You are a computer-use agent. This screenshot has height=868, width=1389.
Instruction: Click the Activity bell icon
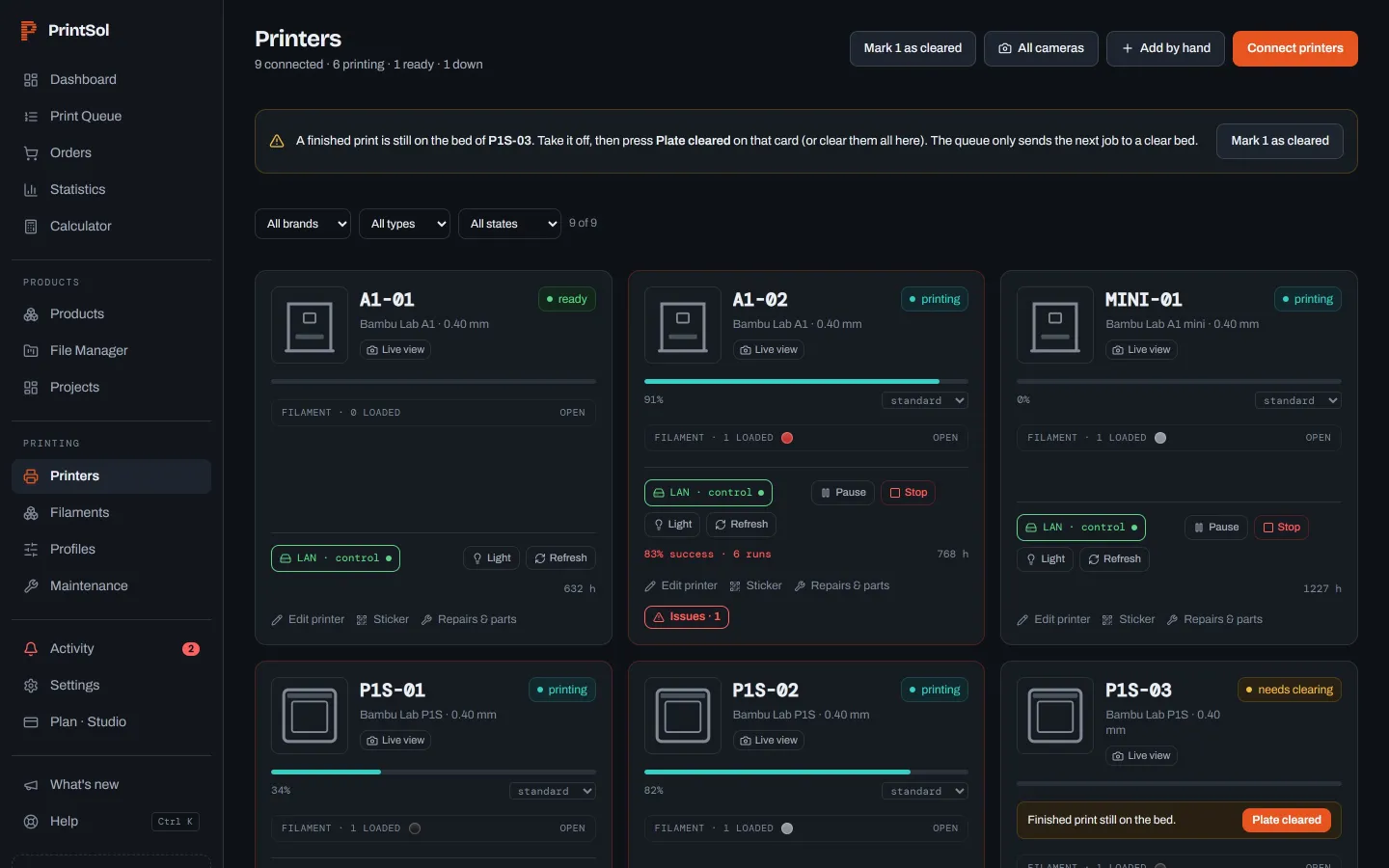31,649
